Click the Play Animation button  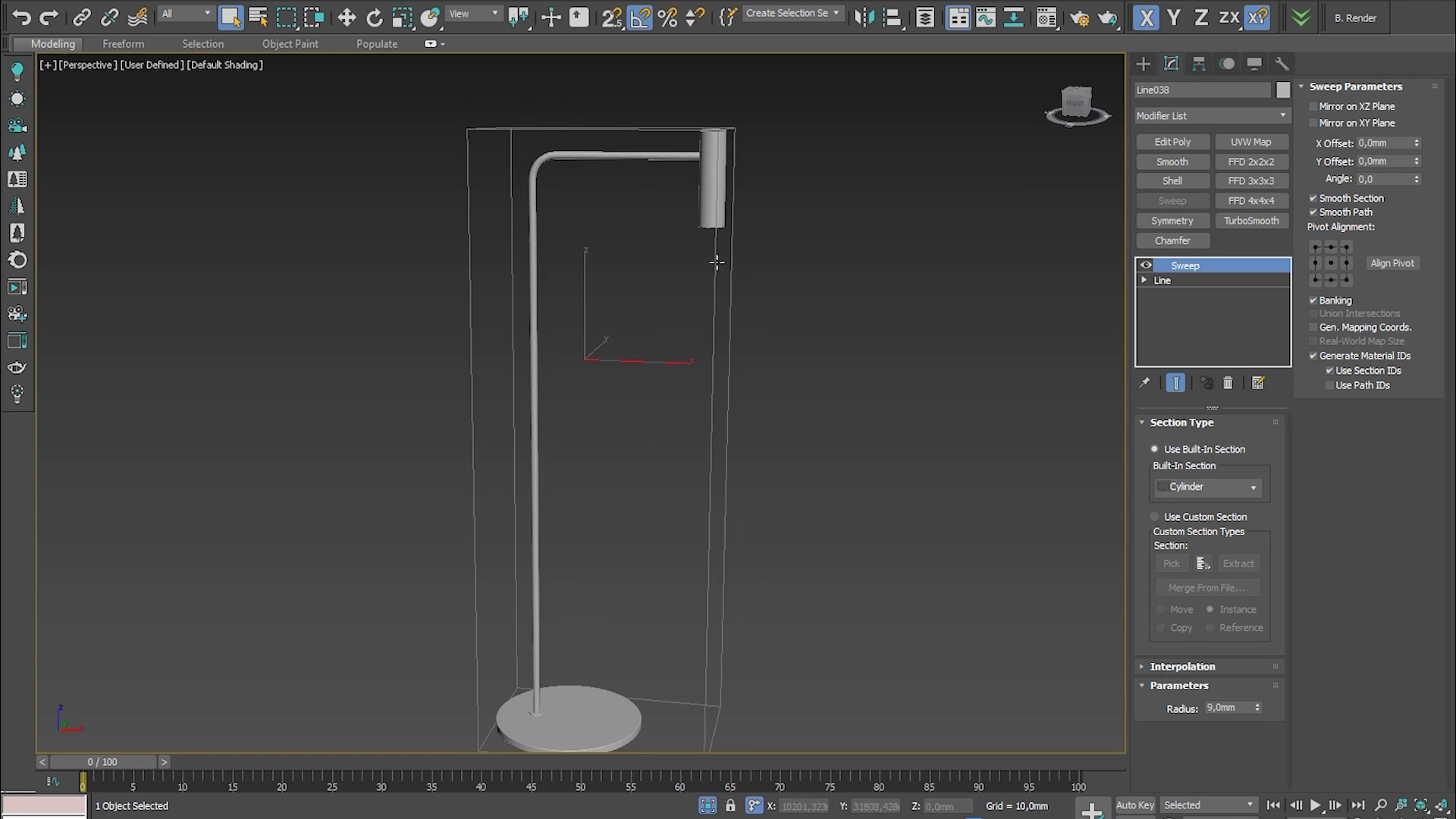(x=1316, y=805)
